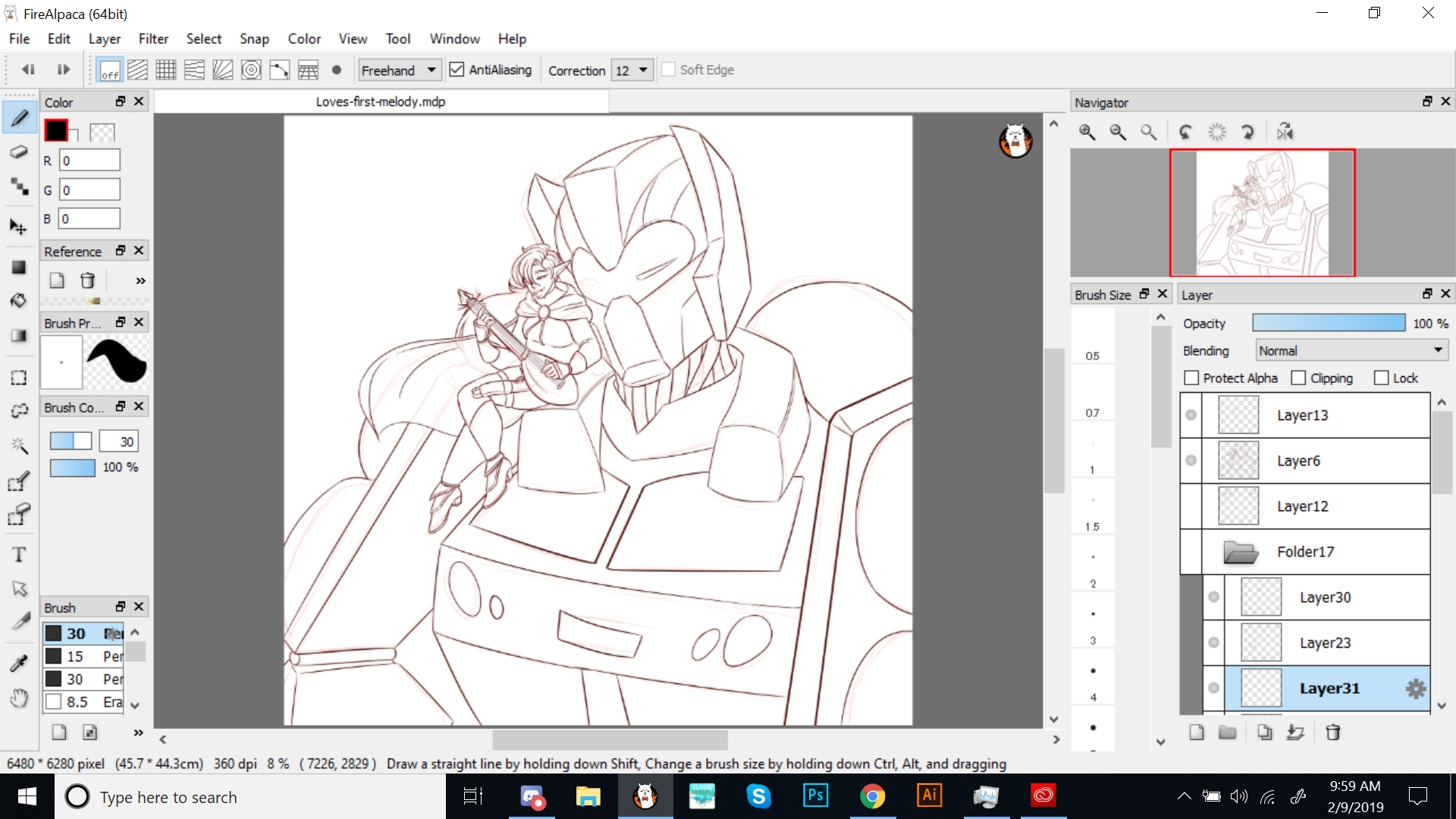Select the Bucket fill tool
Image resolution: width=1456 pixels, height=819 pixels.
[x=19, y=300]
